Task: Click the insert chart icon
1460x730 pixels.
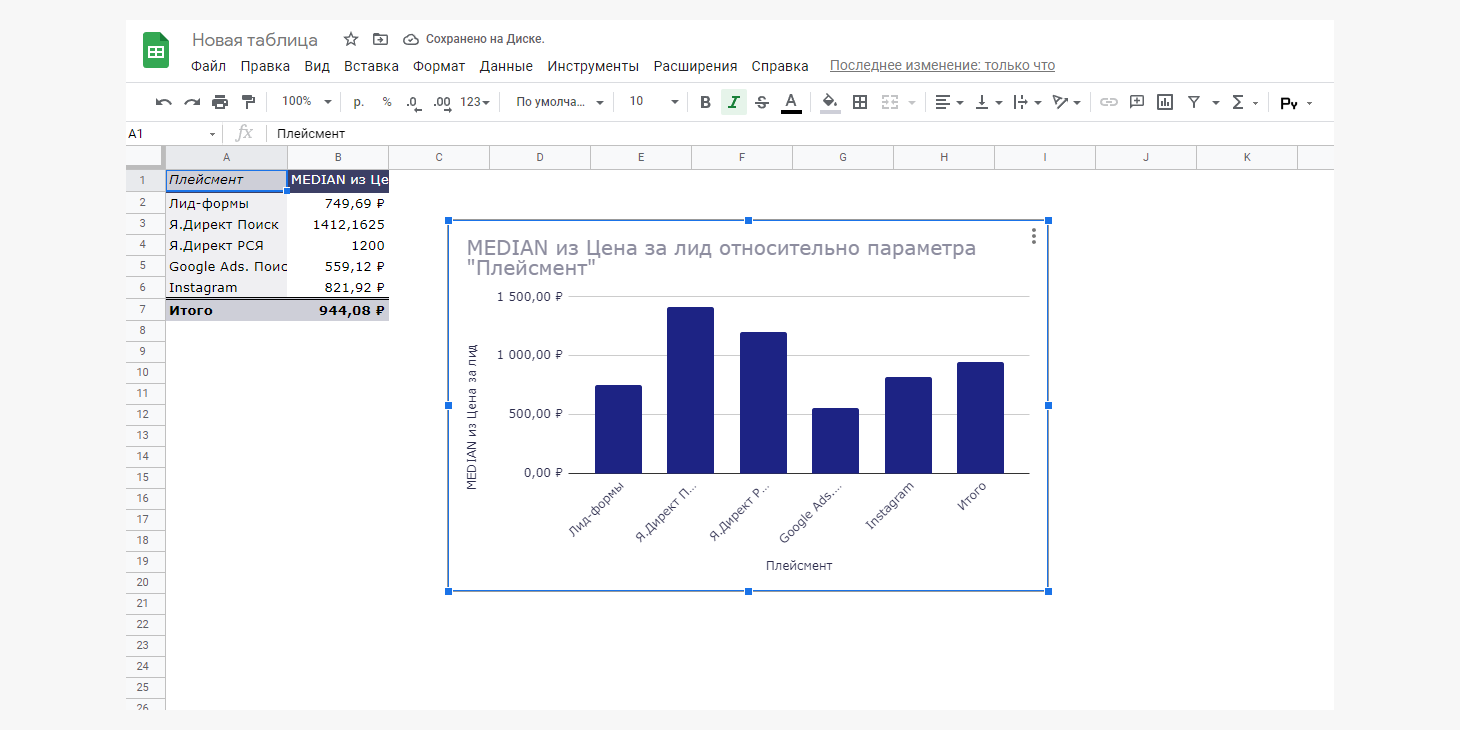Action: 1164,102
